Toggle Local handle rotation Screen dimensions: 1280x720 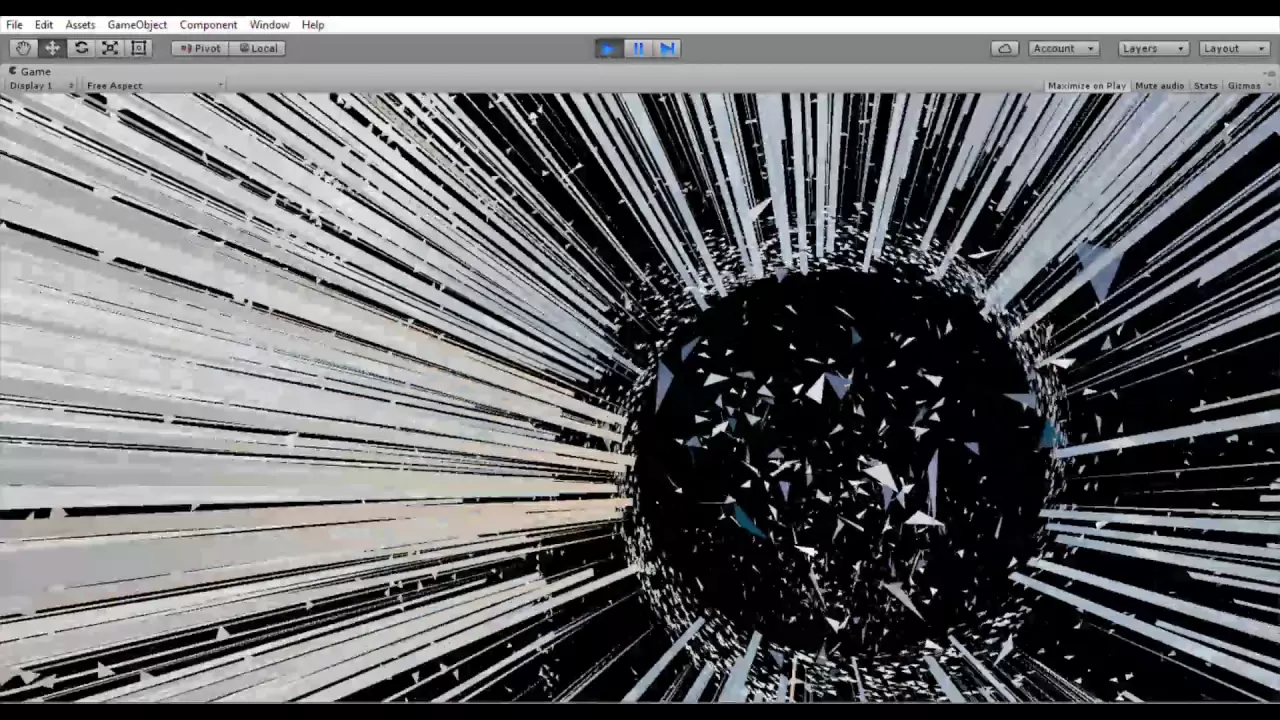[x=258, y=48]
